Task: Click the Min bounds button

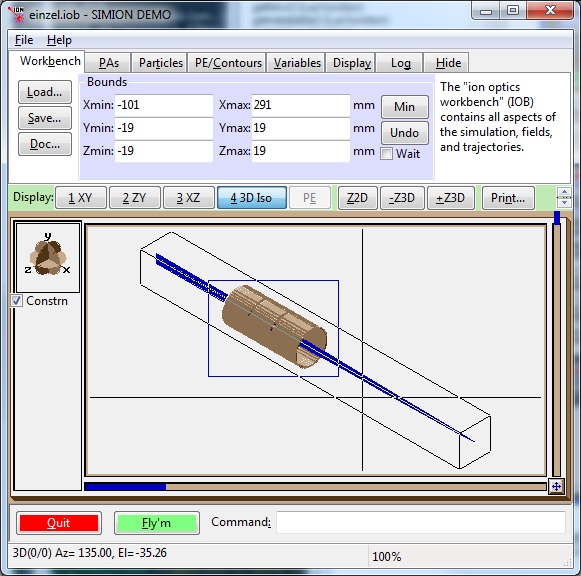Action: coord(405,107)
